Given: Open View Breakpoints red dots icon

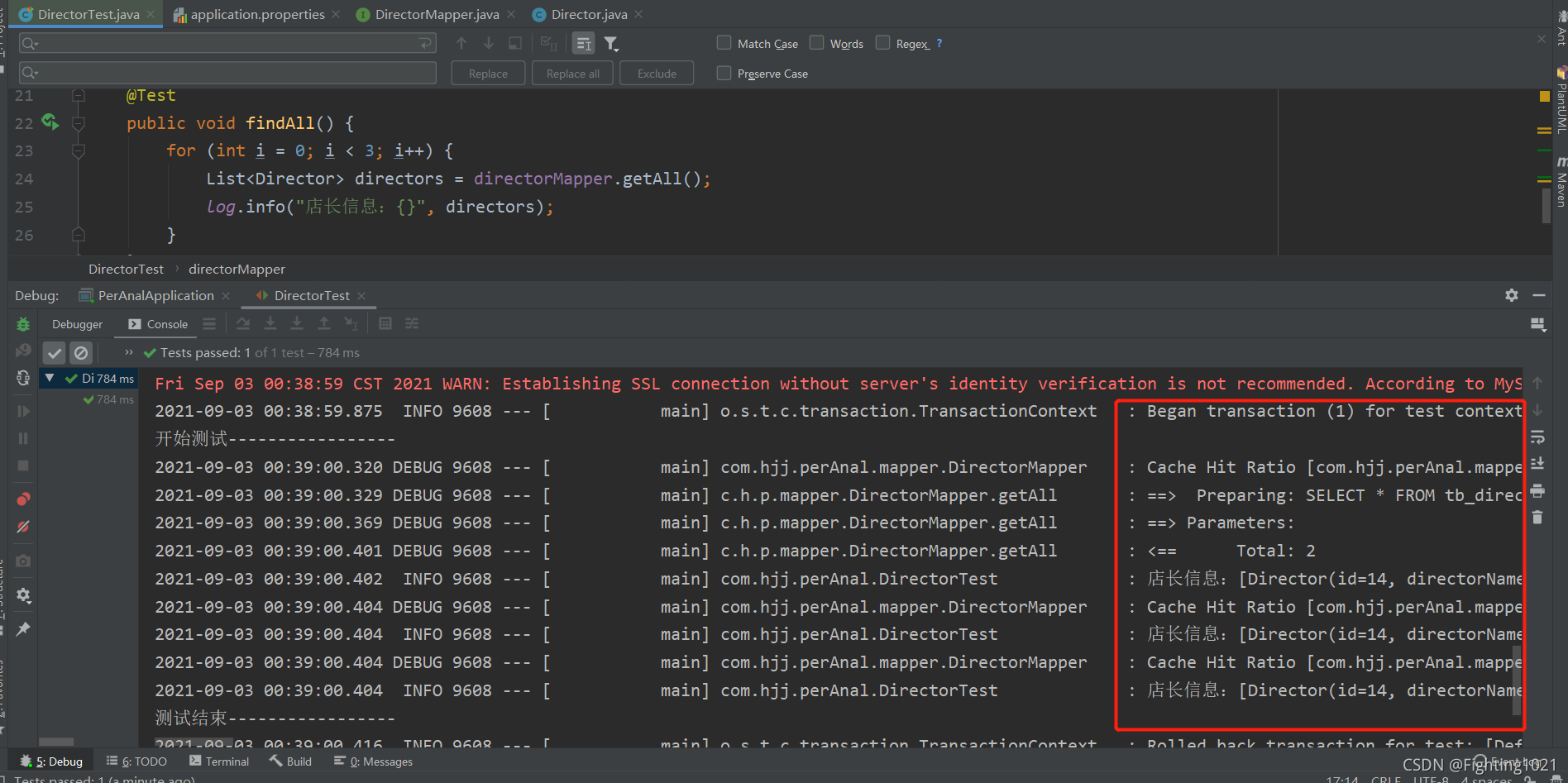Looking at the screenshot, I should click(x=23, y=499).
